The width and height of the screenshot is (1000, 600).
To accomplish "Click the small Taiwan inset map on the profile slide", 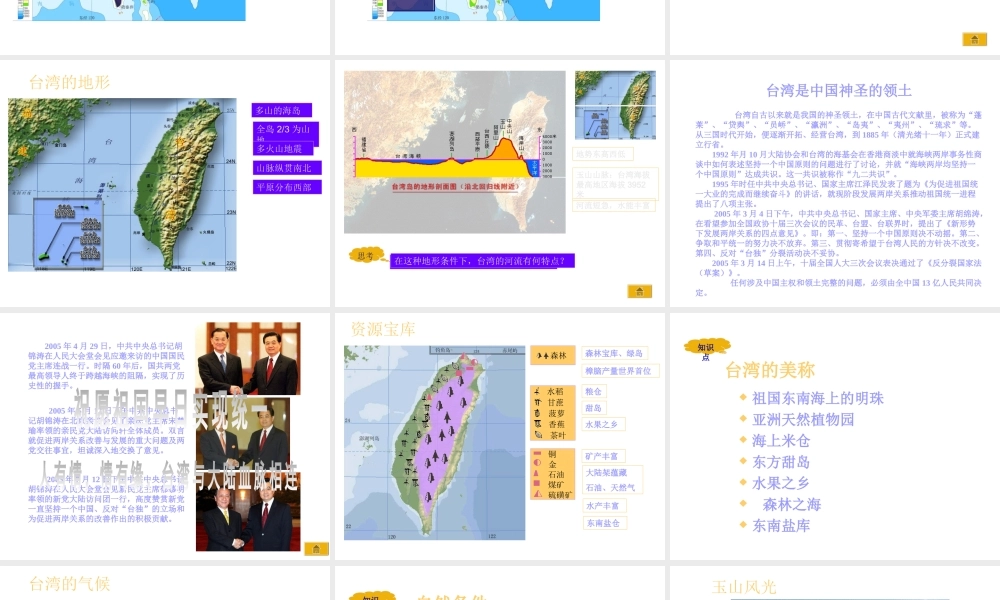I will point(615,105).
